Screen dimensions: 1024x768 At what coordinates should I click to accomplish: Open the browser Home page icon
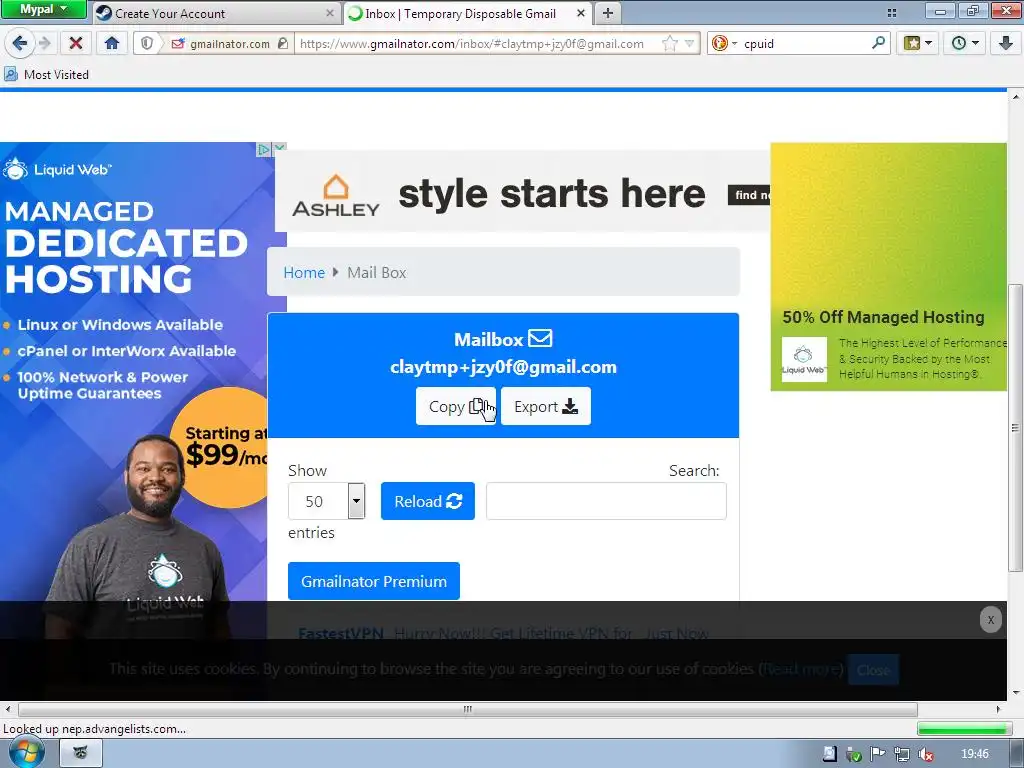coord(112,44)
